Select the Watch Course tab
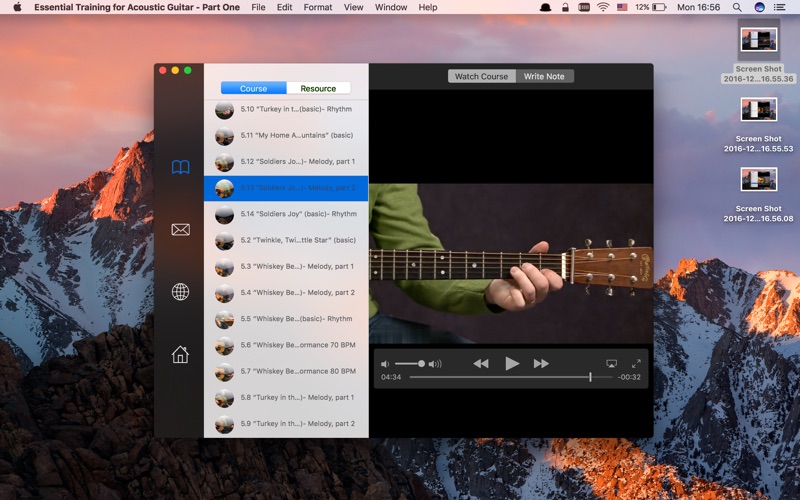Screen dimensions: 800x500 click(x=482, y=76)
